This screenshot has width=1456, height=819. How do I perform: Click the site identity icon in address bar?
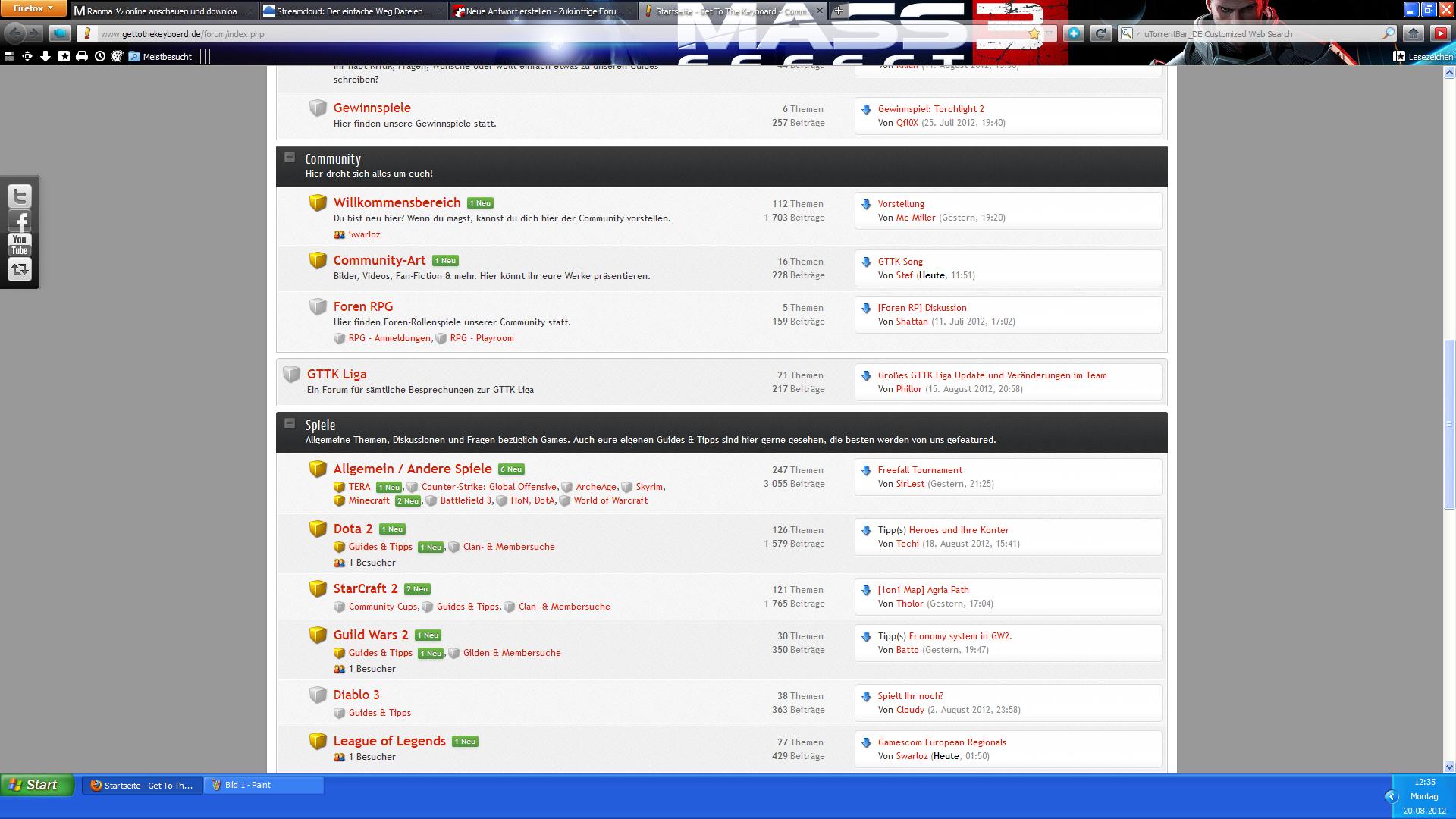[x=87, y=33]
